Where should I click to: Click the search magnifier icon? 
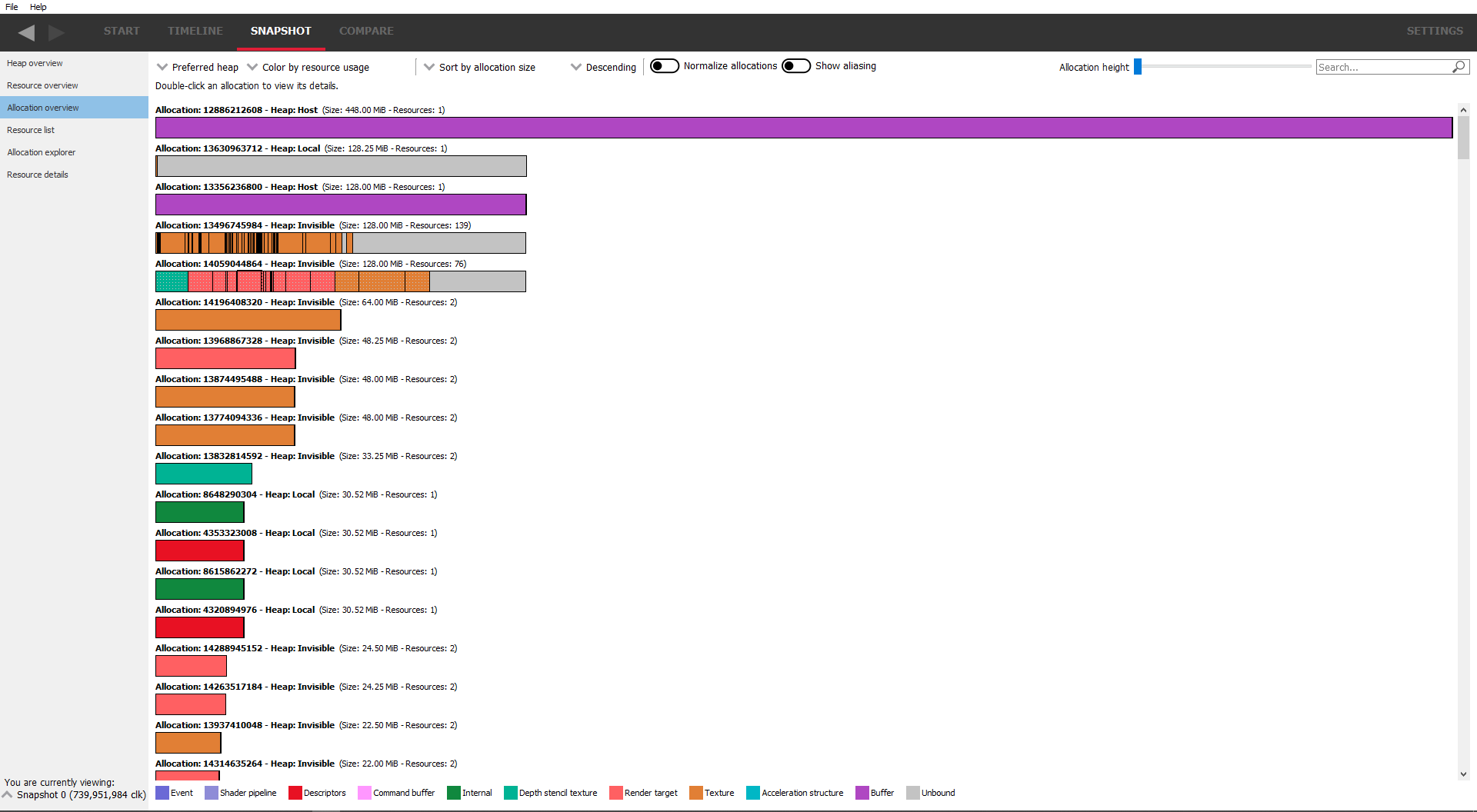tap(1458, 67)
